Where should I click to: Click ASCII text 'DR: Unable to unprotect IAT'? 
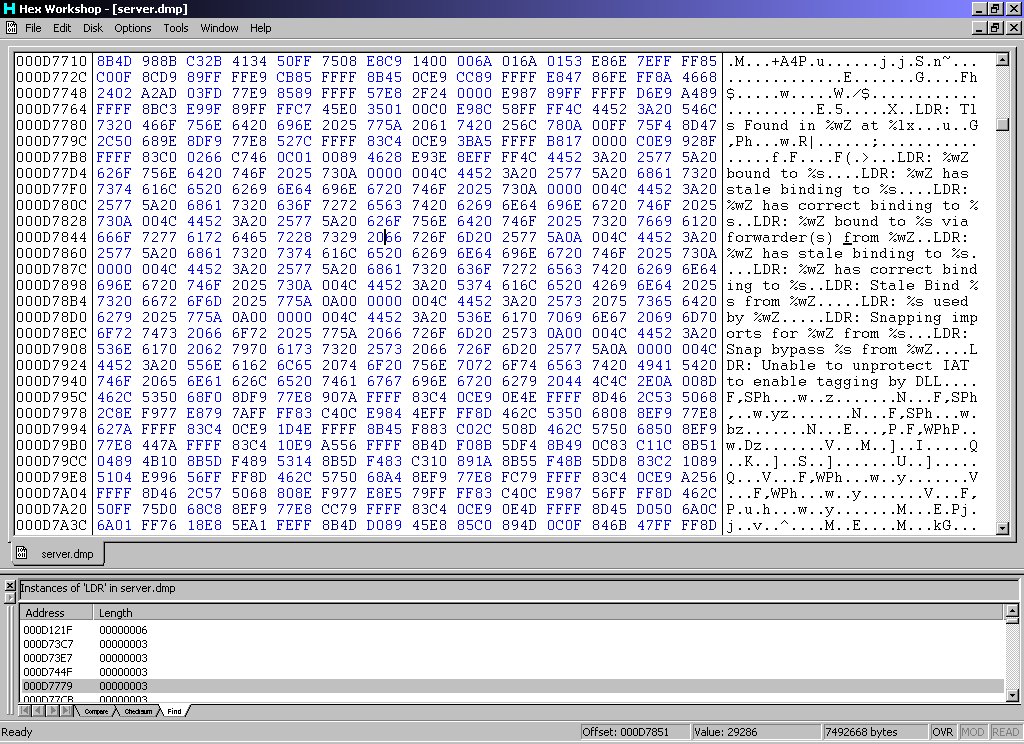pos(847,365)
